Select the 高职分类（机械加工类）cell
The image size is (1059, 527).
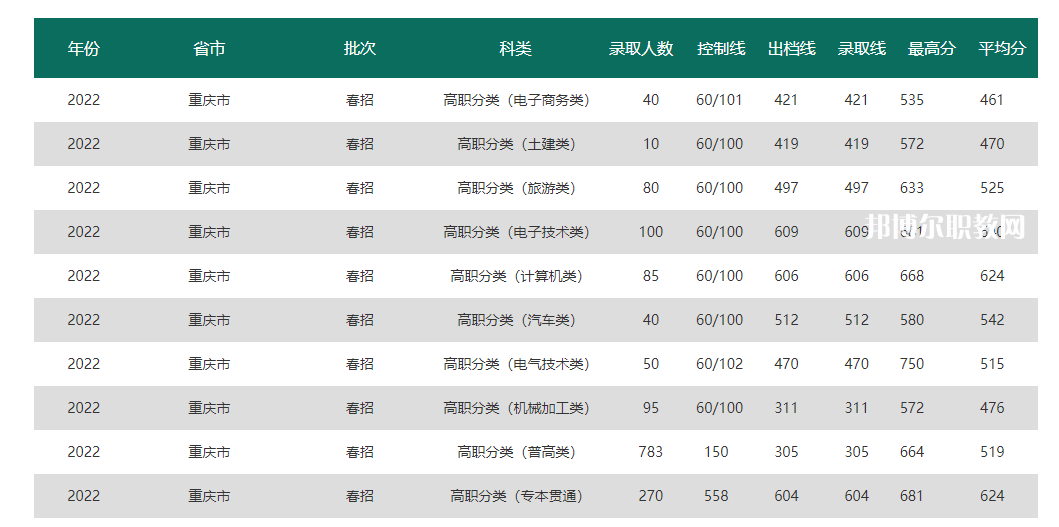(x=516, y=407)
